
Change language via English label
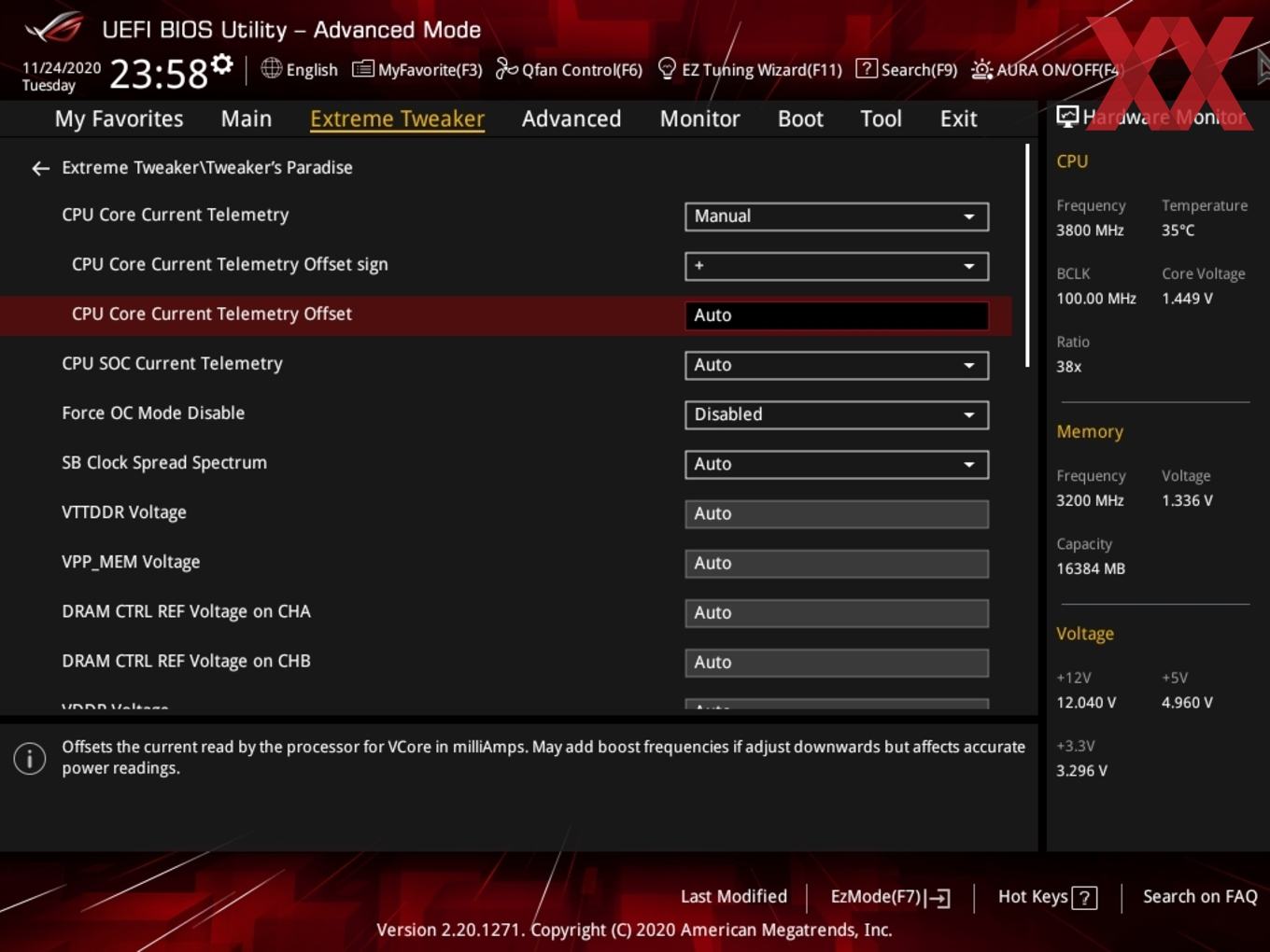tap(312, 69)
